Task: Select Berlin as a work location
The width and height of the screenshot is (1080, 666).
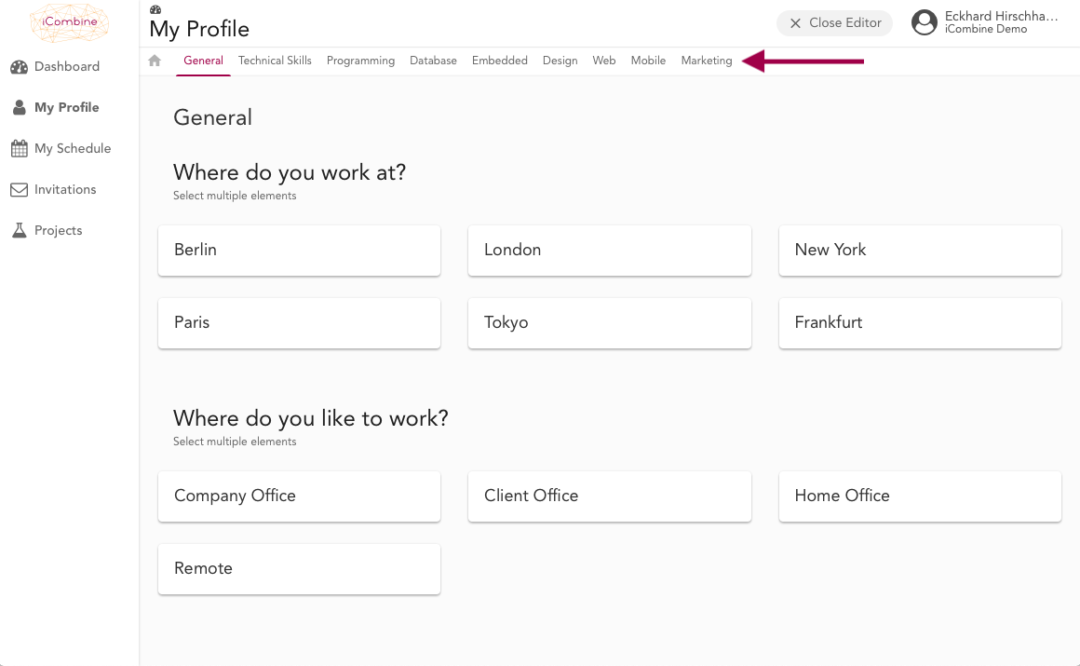Action: pos(298,250)
